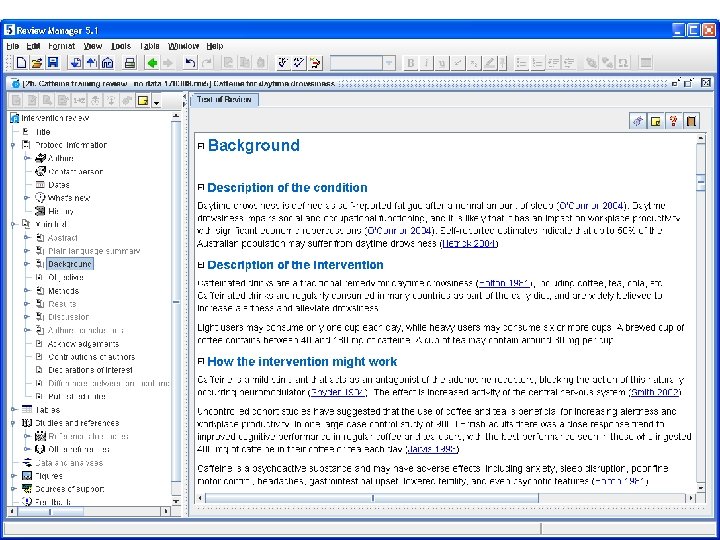The width and height of the screenshot is (720, 540).
Task: Go back using the green arrow icon
Action: click(x=152, y=63)
